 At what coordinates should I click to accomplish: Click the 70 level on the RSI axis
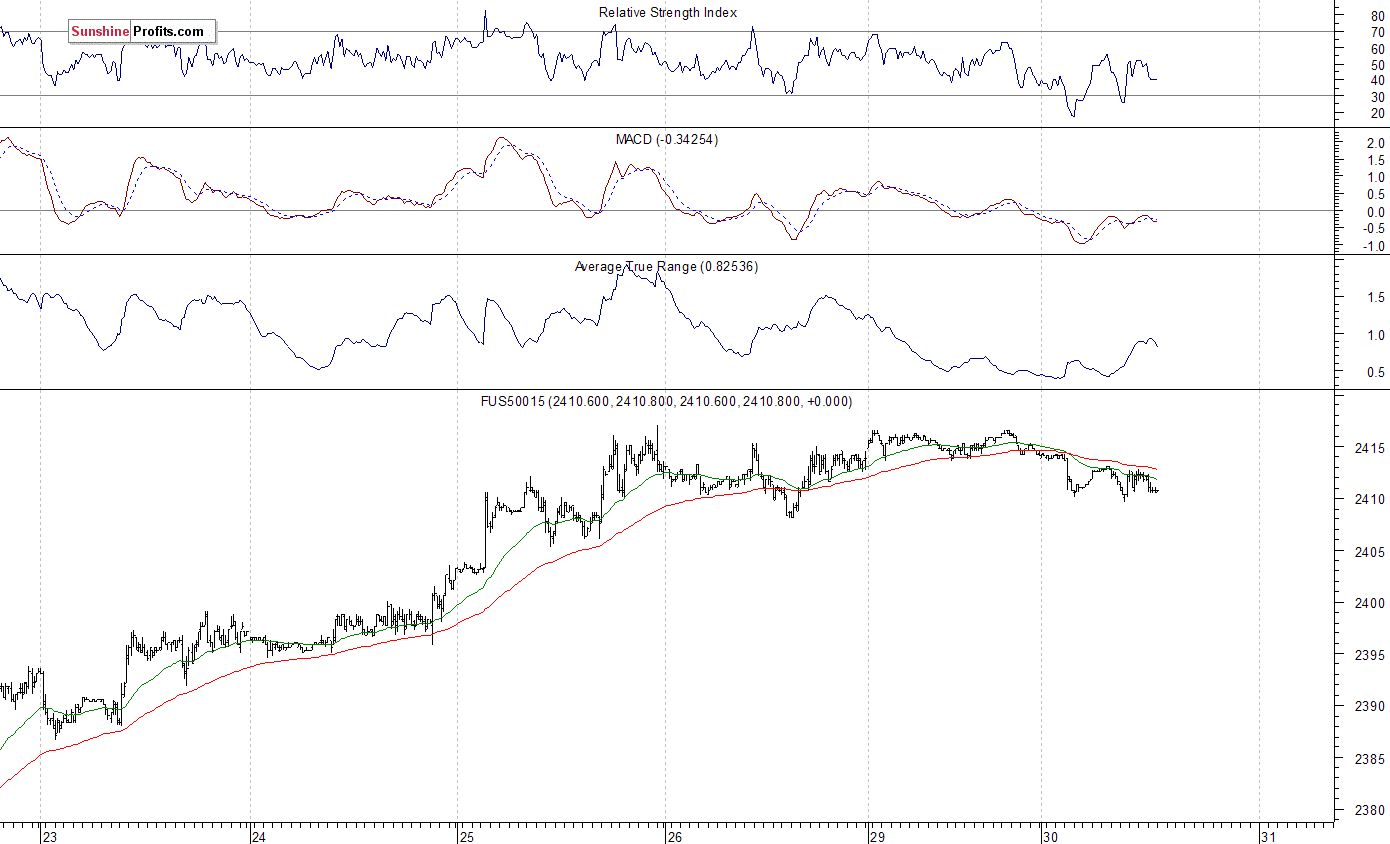[1377, 32]
